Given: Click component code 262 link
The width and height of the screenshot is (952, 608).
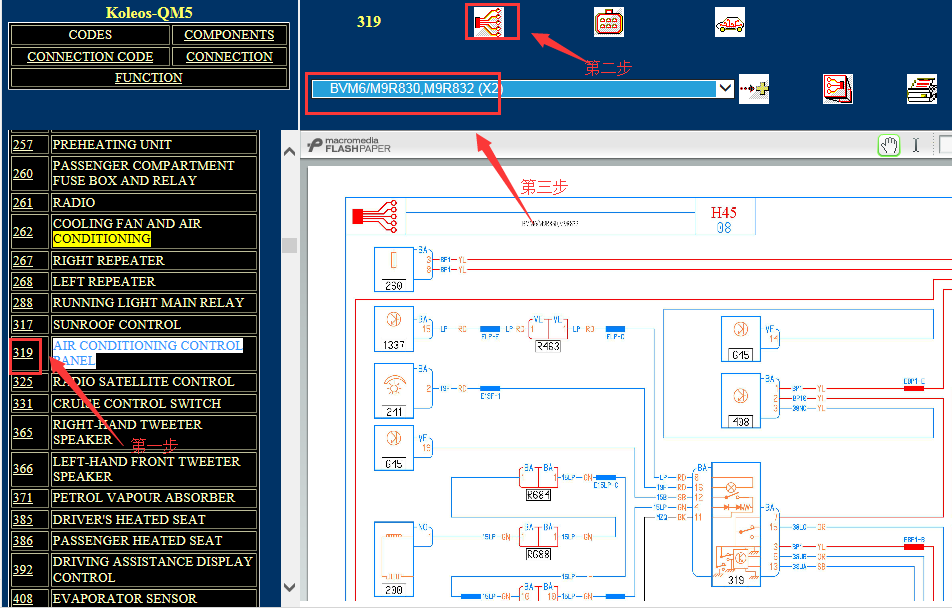Looking at the screenshot, I should (23, 231).
